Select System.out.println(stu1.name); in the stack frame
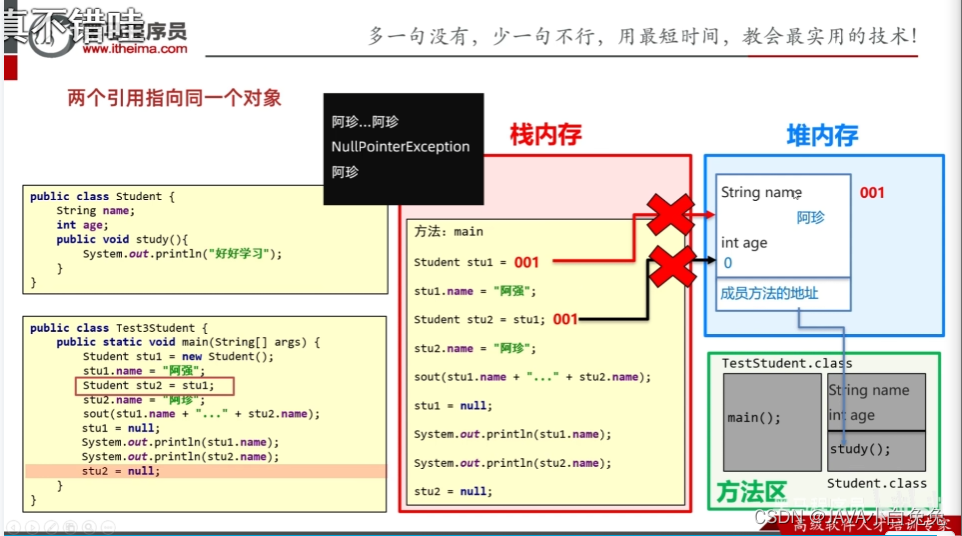 pos(512,434)
